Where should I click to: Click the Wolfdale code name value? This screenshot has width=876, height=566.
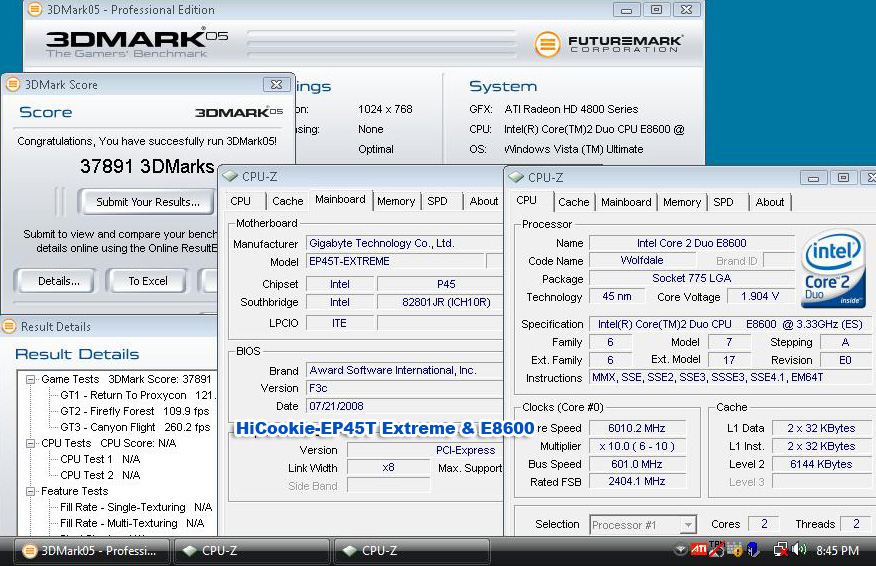[x=642, y=260]
